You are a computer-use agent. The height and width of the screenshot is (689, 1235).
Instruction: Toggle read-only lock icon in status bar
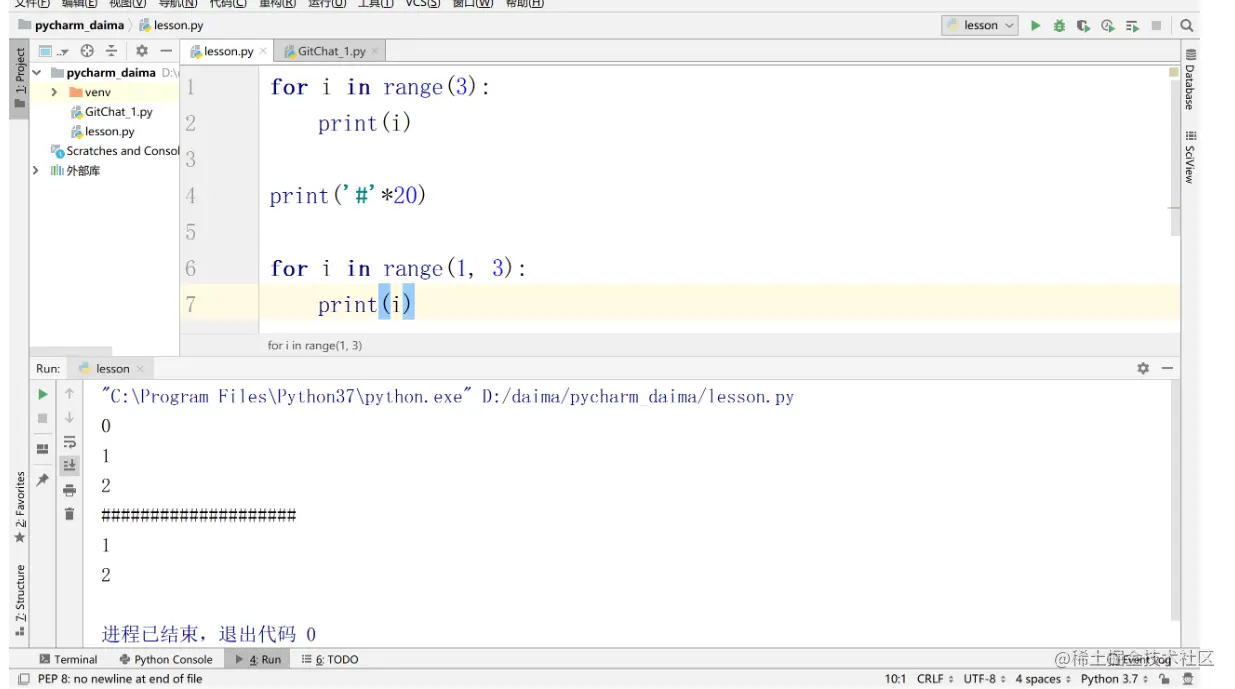(1164, 679)
